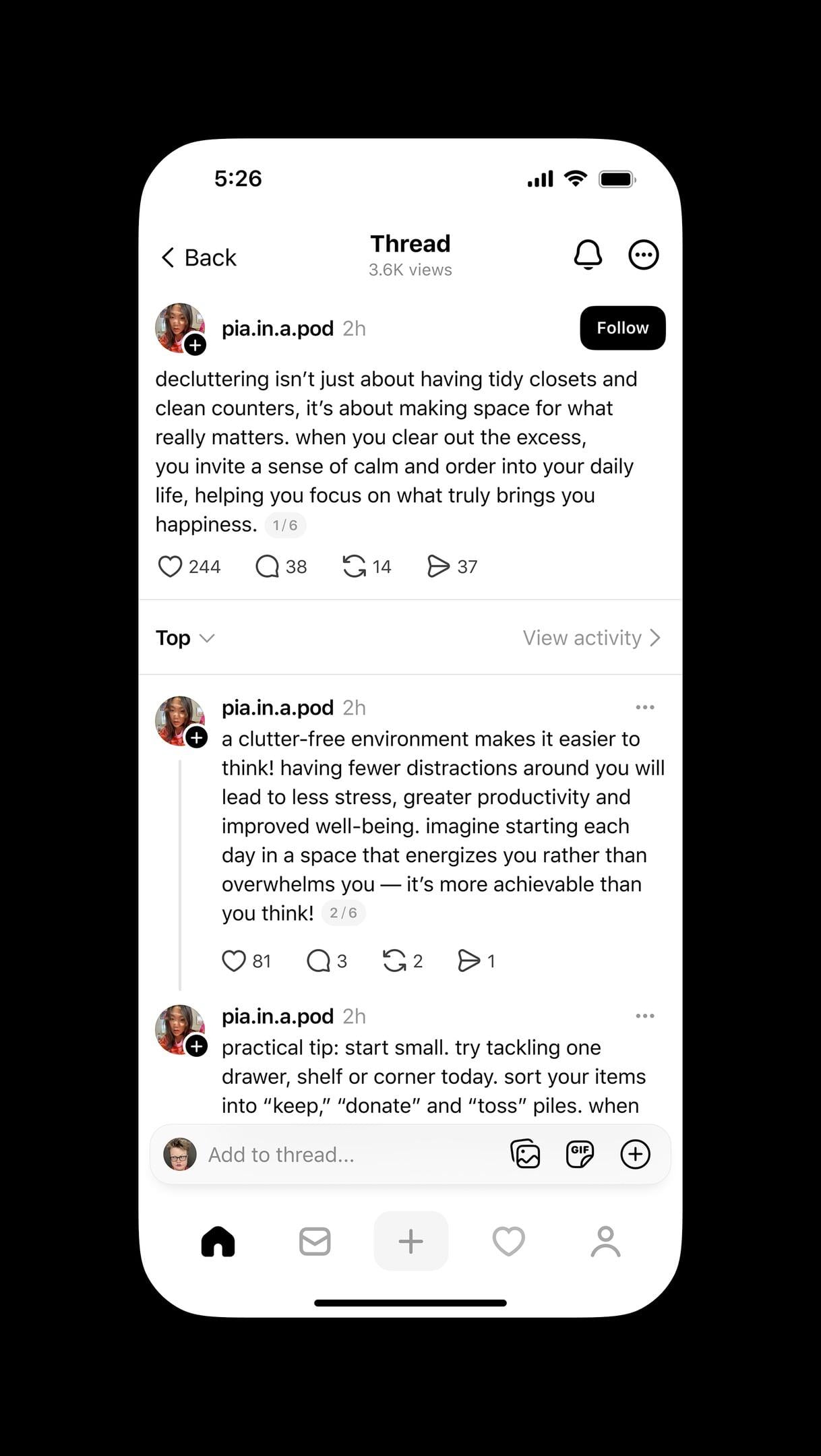Tap the Add to thread input field
The width and height of the screenshot is (821, 1456).
[337, 1155]
